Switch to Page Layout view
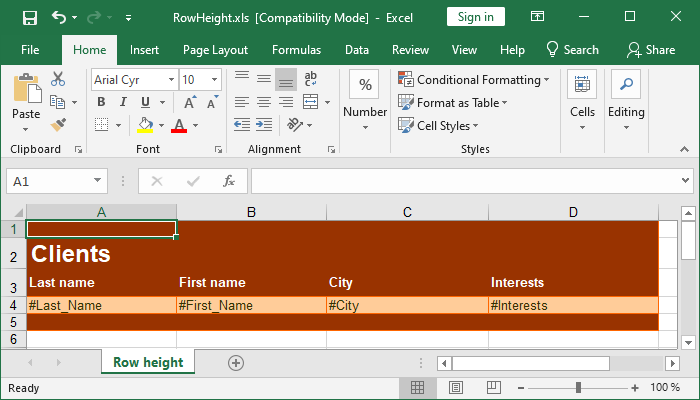The width and height of the screenshot is (700, 400). (455, 388)
